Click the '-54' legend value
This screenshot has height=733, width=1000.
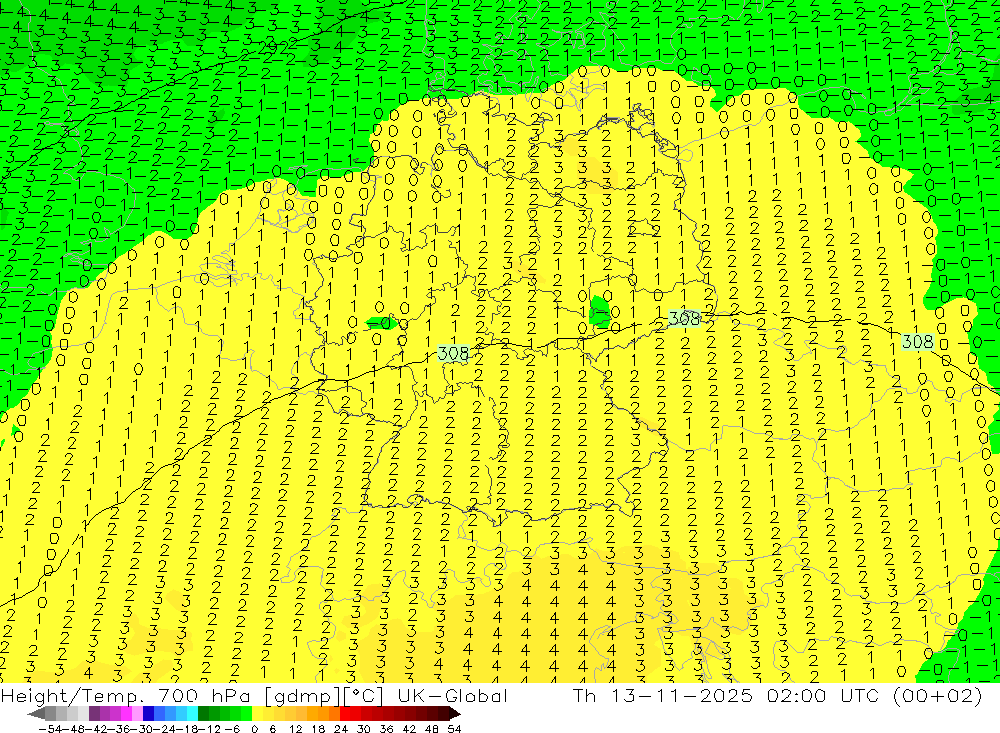50,729
